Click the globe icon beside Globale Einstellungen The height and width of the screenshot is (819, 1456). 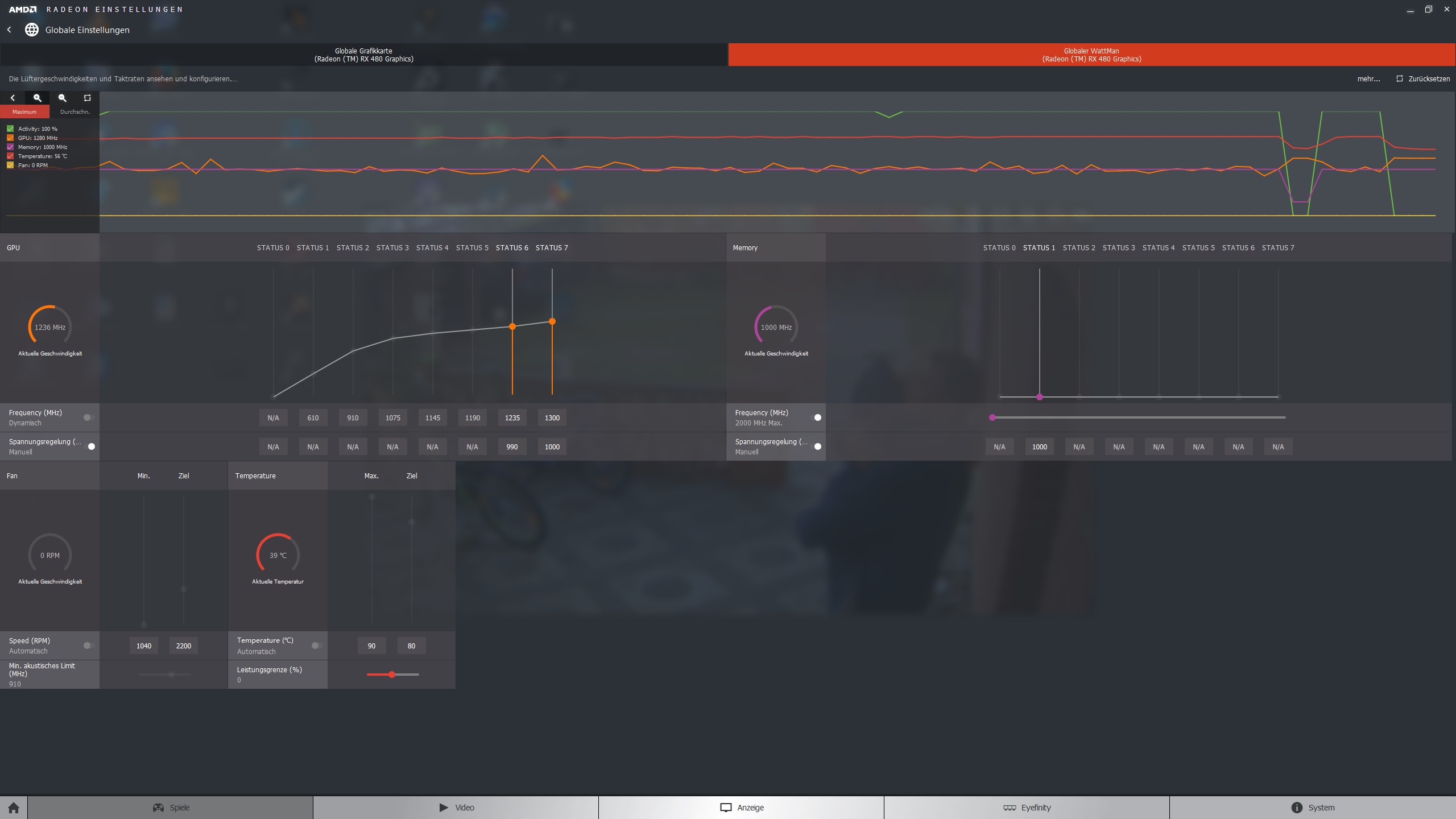32,30
